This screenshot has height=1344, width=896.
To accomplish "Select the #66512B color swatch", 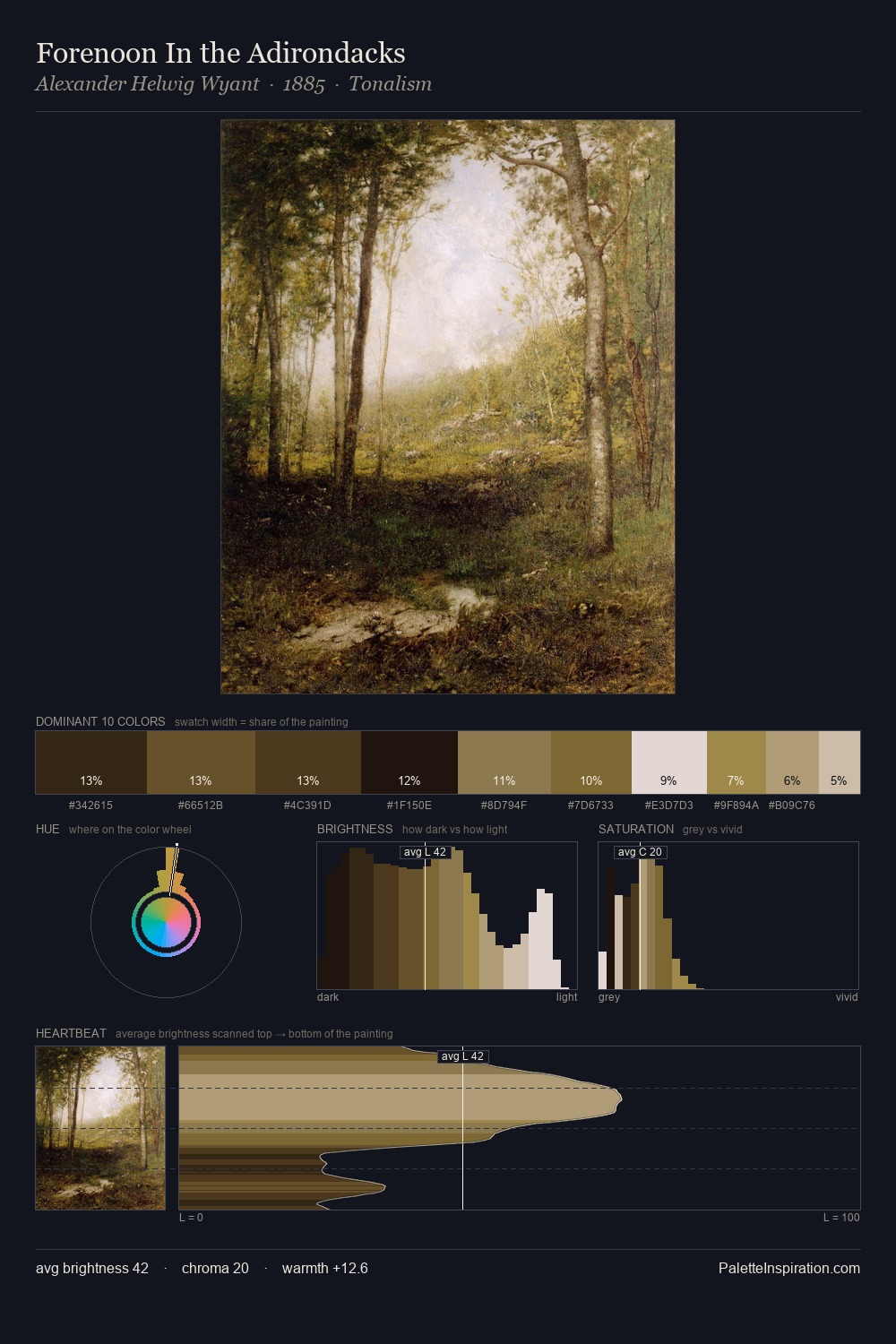I will pos(201,762).
